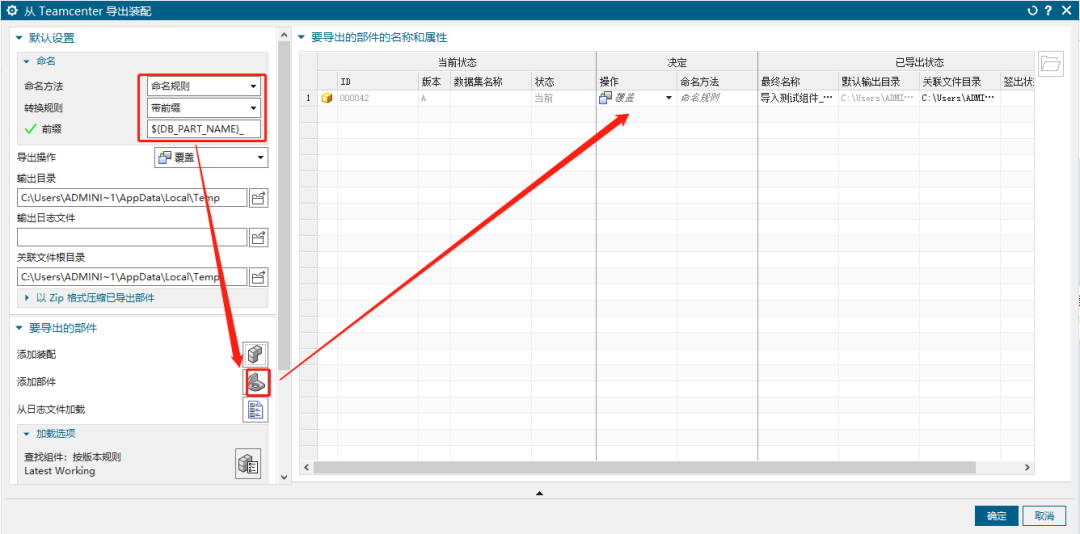Screen dimensions: 1080x534
Task: Click the final name cell 导入测试组件
Action: [x=798, y=99]
